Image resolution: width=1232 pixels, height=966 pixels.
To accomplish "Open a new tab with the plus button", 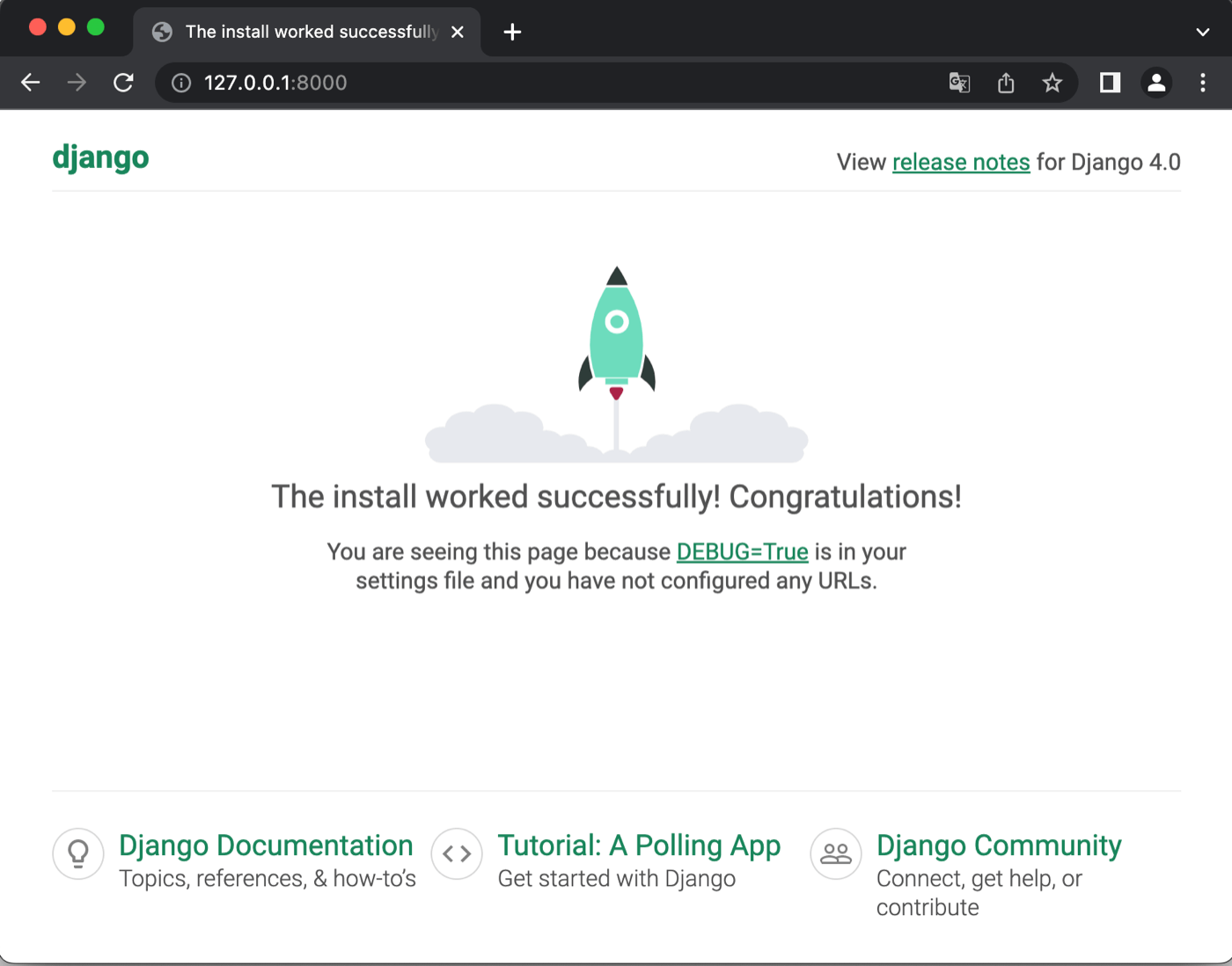I will 512,33.
